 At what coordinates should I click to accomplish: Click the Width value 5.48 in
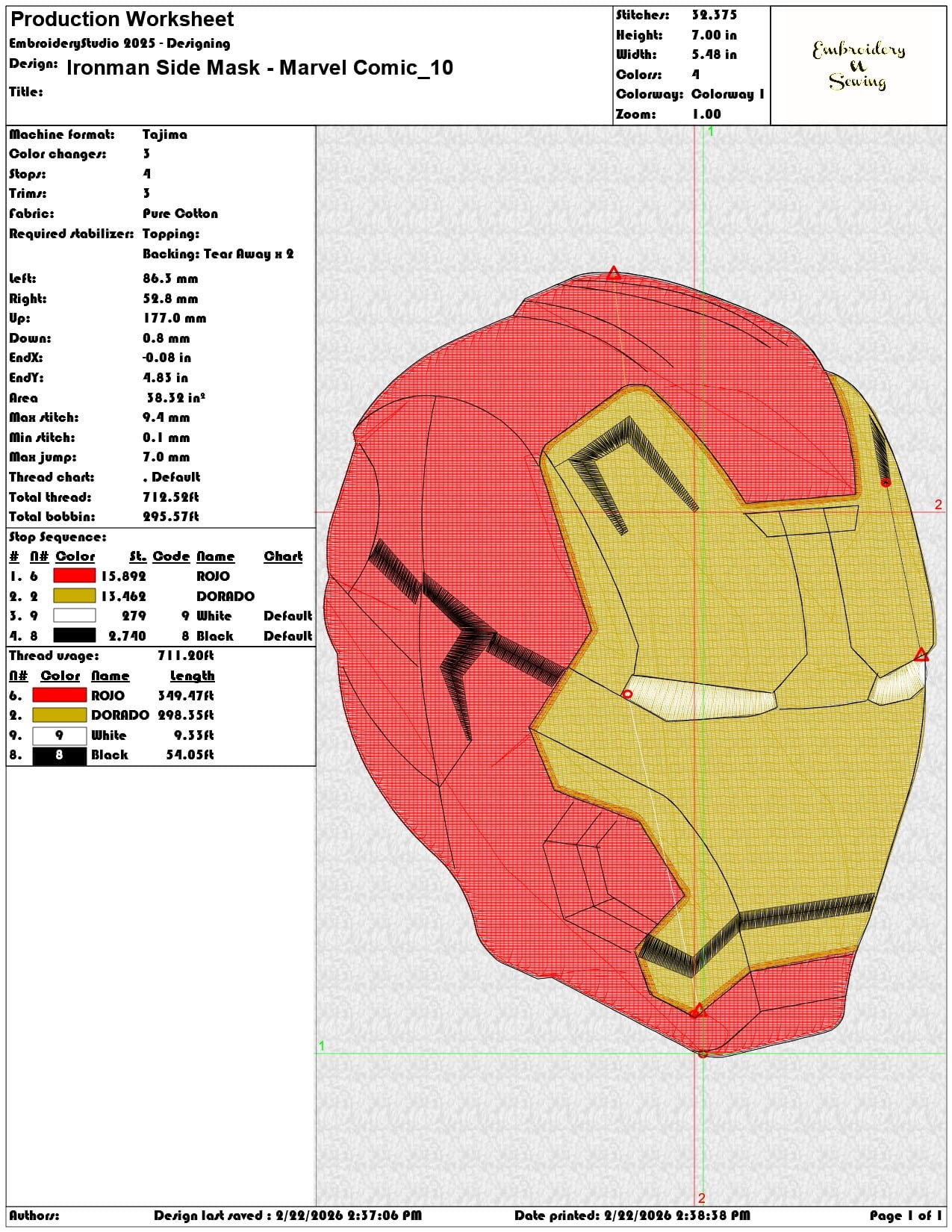715,55
